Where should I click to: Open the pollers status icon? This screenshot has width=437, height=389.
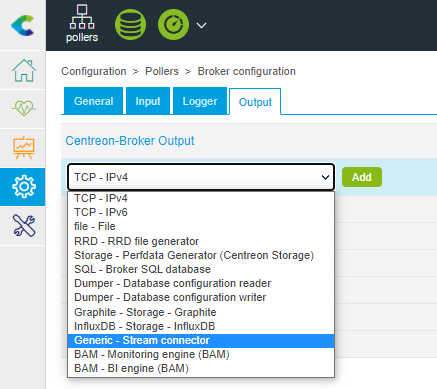[x=82, y=24]
